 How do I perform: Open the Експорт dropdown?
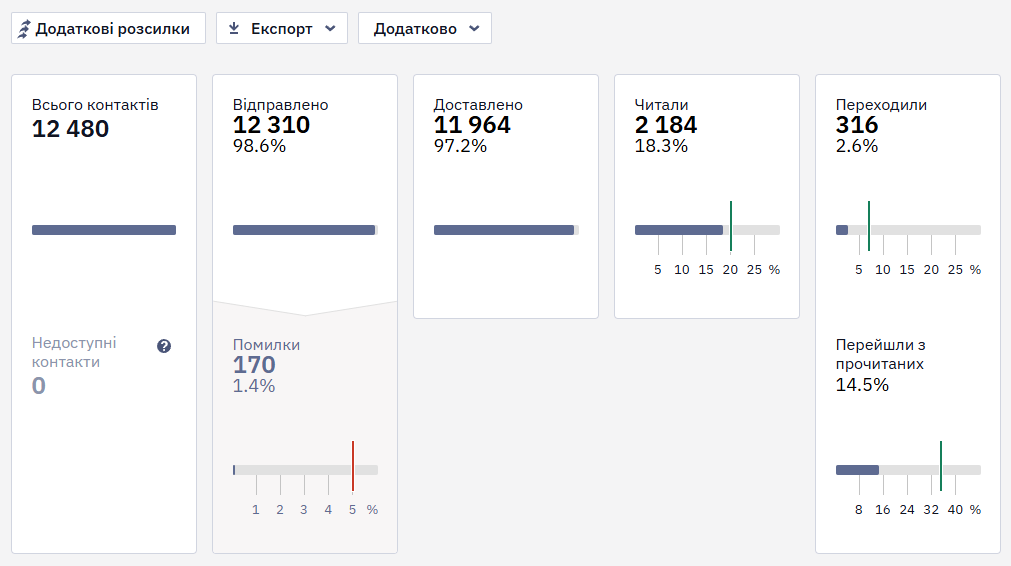click(282, 28)
